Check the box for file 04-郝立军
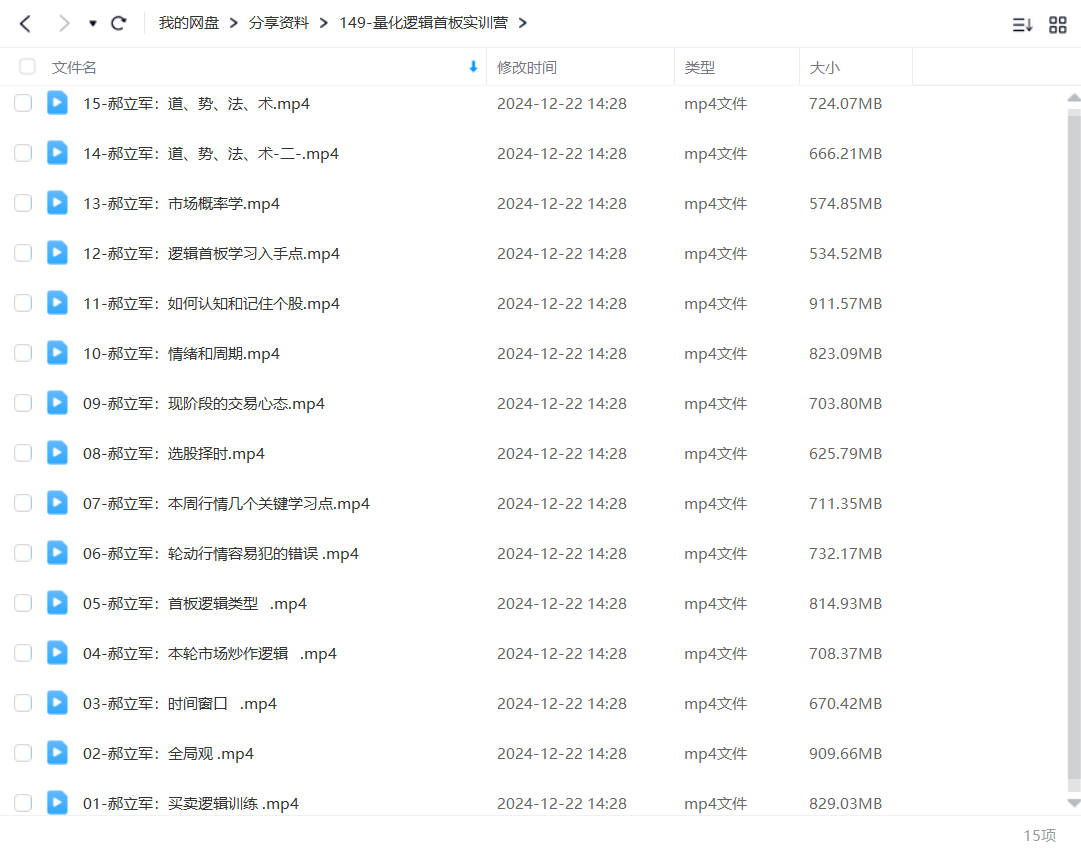 [23, 653]
